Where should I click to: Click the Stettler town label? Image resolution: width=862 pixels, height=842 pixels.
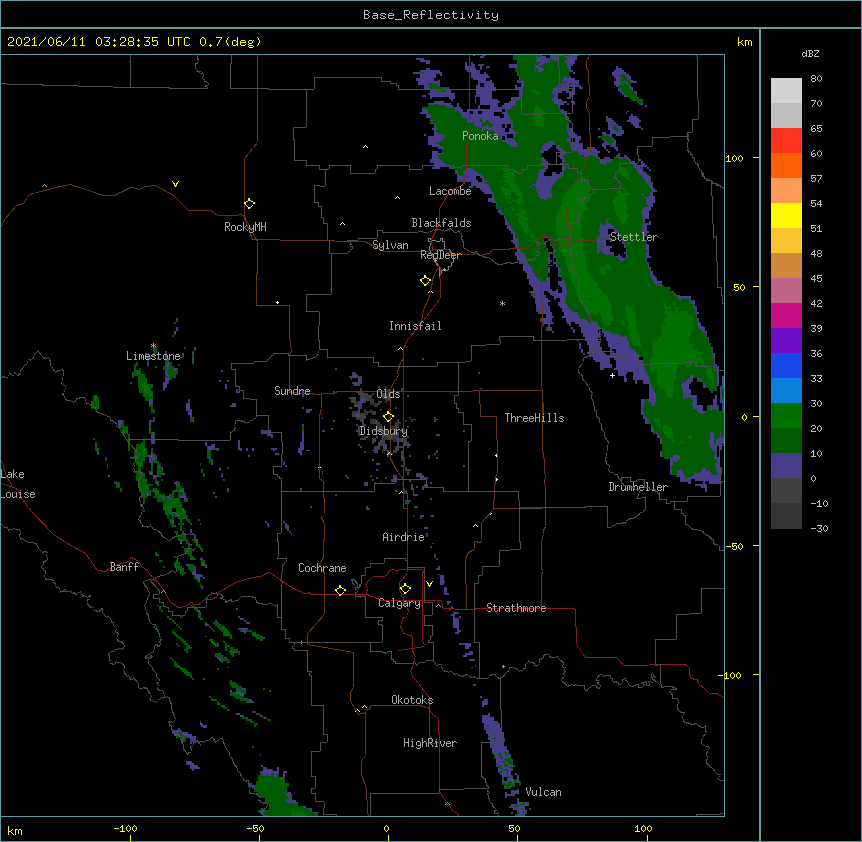(634, 237)
